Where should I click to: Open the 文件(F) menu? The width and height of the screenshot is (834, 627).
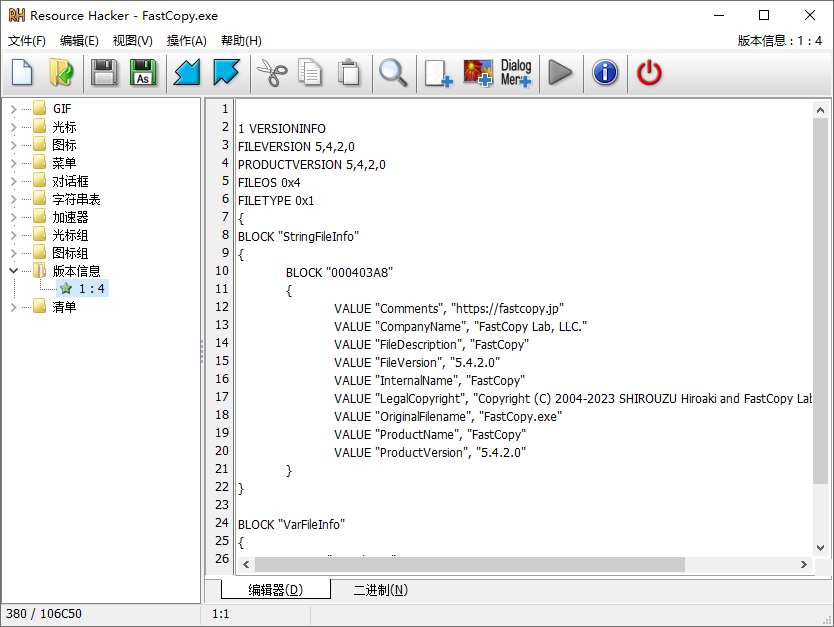[x=27, y=41]
